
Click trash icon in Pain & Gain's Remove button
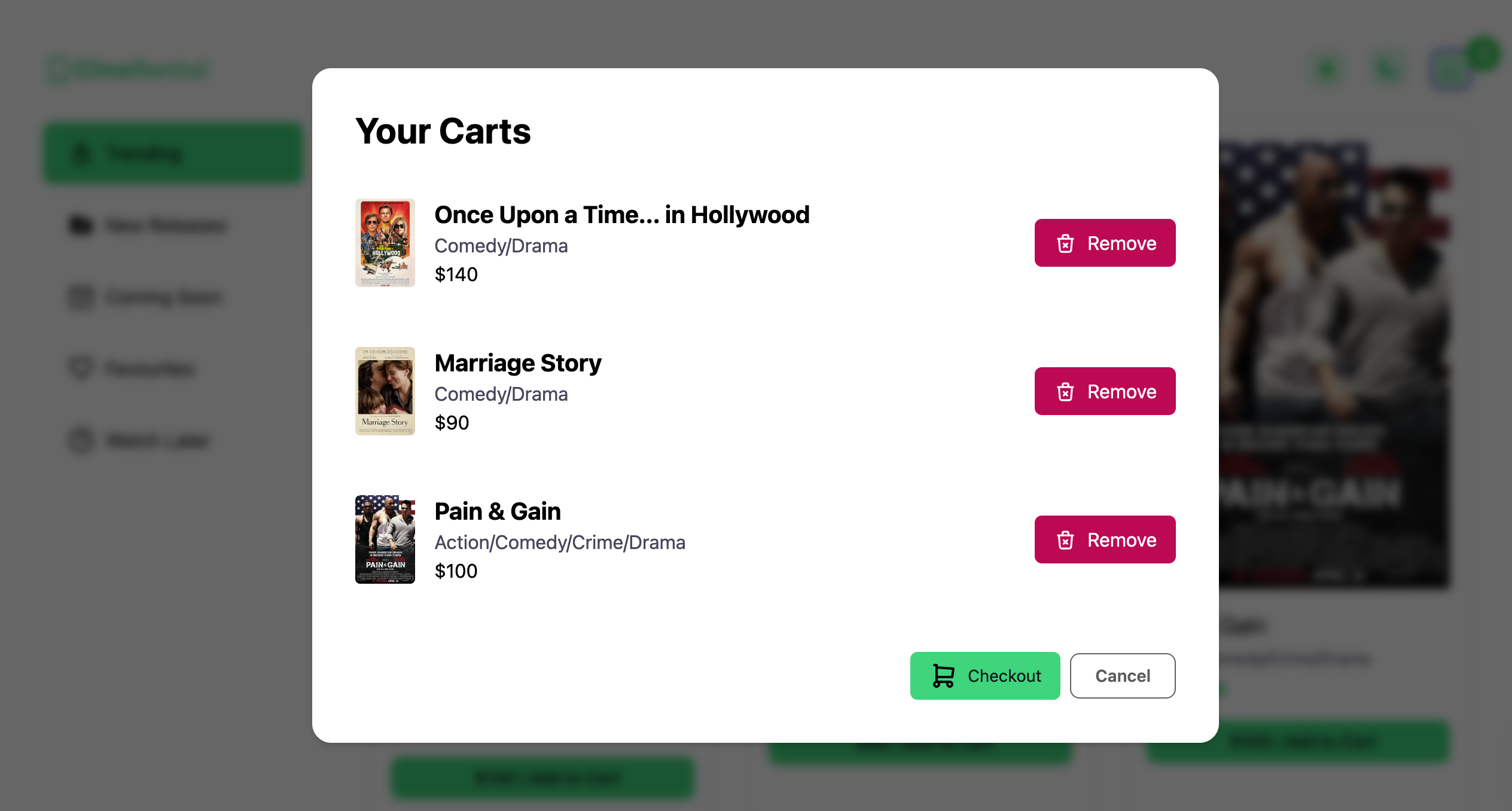(1065, 540)
